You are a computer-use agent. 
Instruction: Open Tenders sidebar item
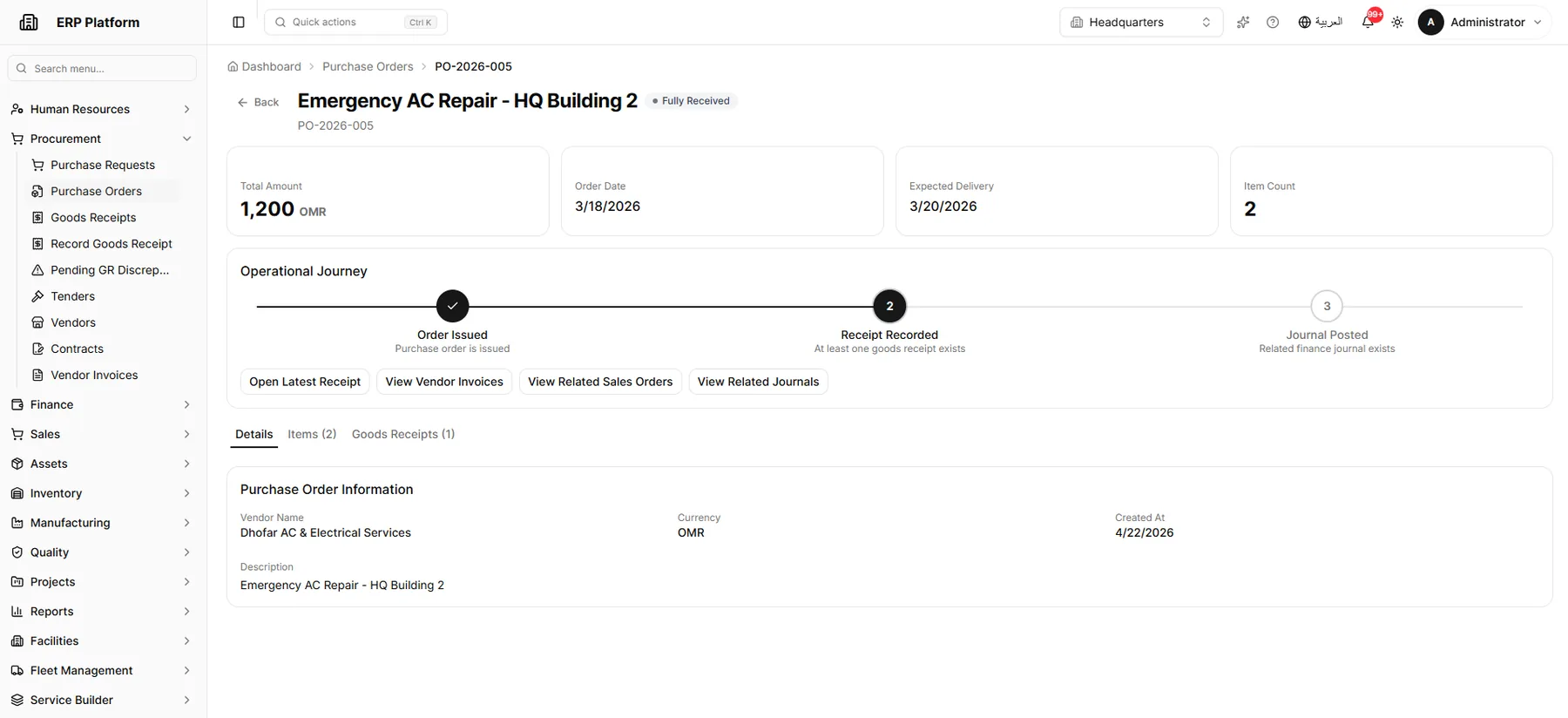pyautogui.click(x=103, y=295)
